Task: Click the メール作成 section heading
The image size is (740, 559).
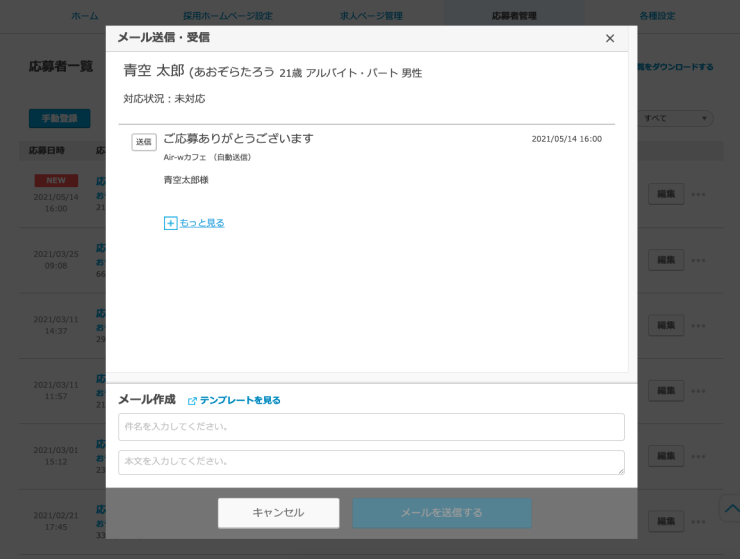Action: 147,400
